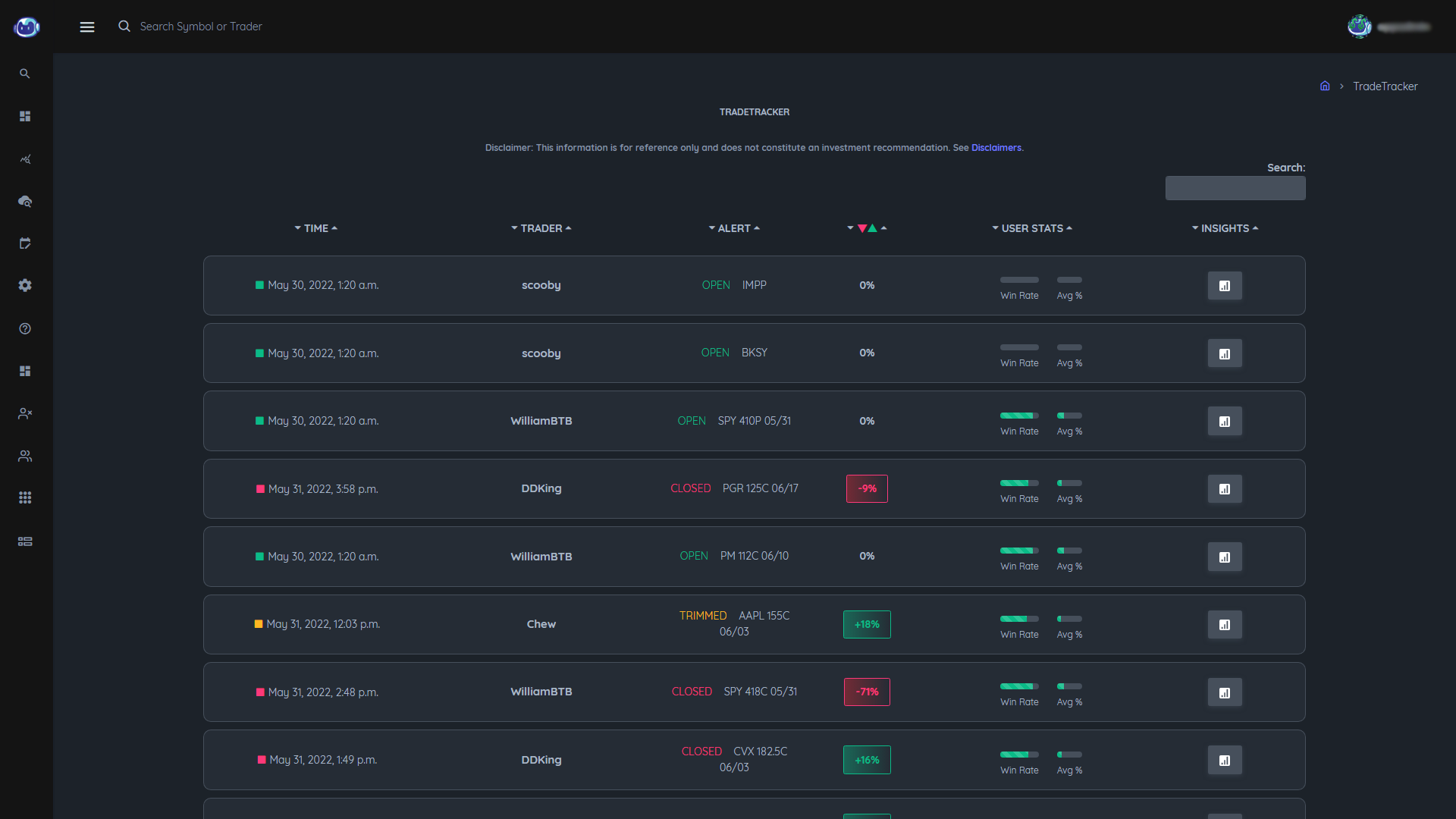Click 'SPY 410P 05/31' alert text
Image resolution: width=1456 pixels, height=819 pixels.
pos(755,421)
